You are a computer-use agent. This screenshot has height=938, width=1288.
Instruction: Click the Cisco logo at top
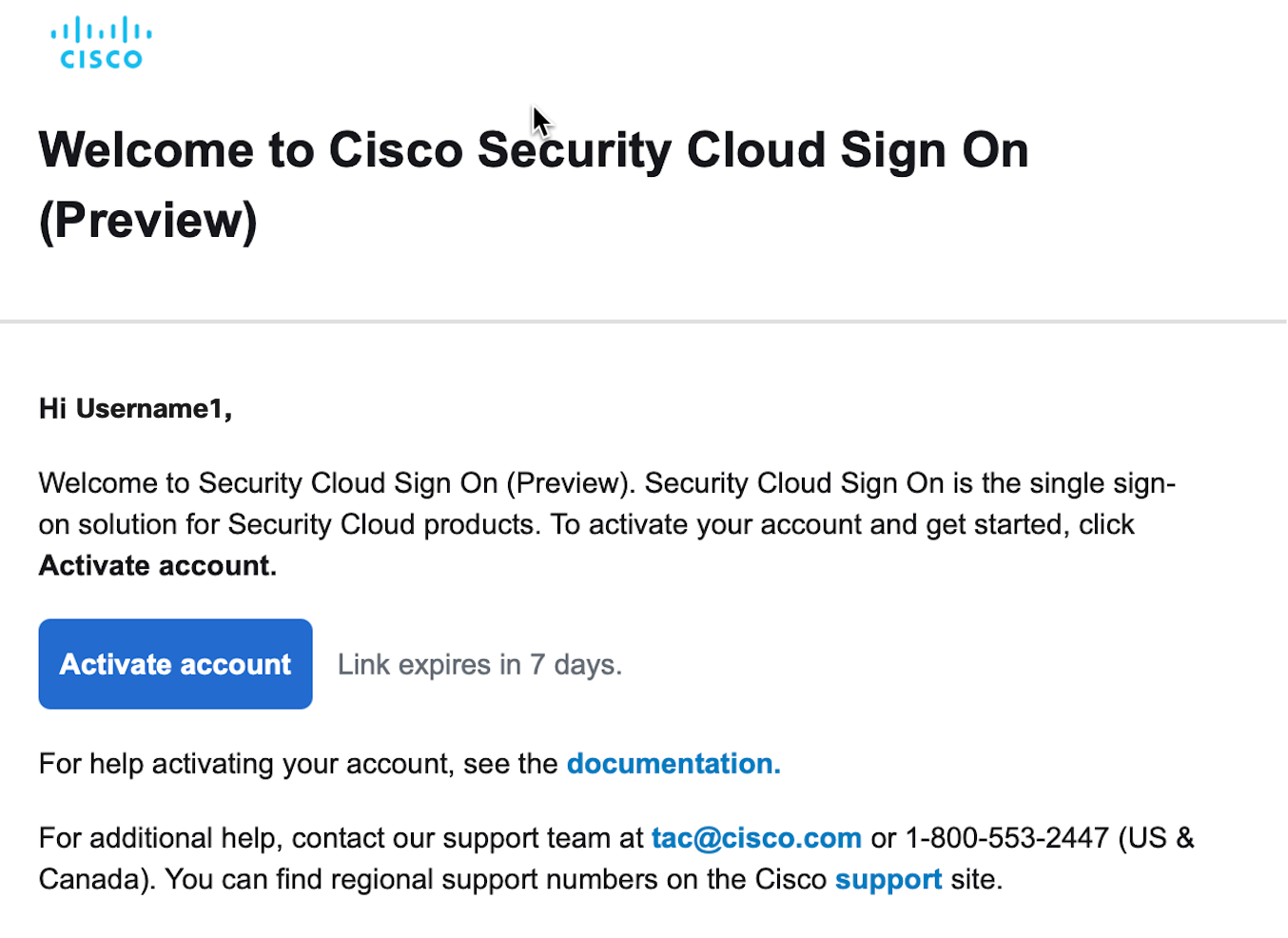(x=101, y=44)
